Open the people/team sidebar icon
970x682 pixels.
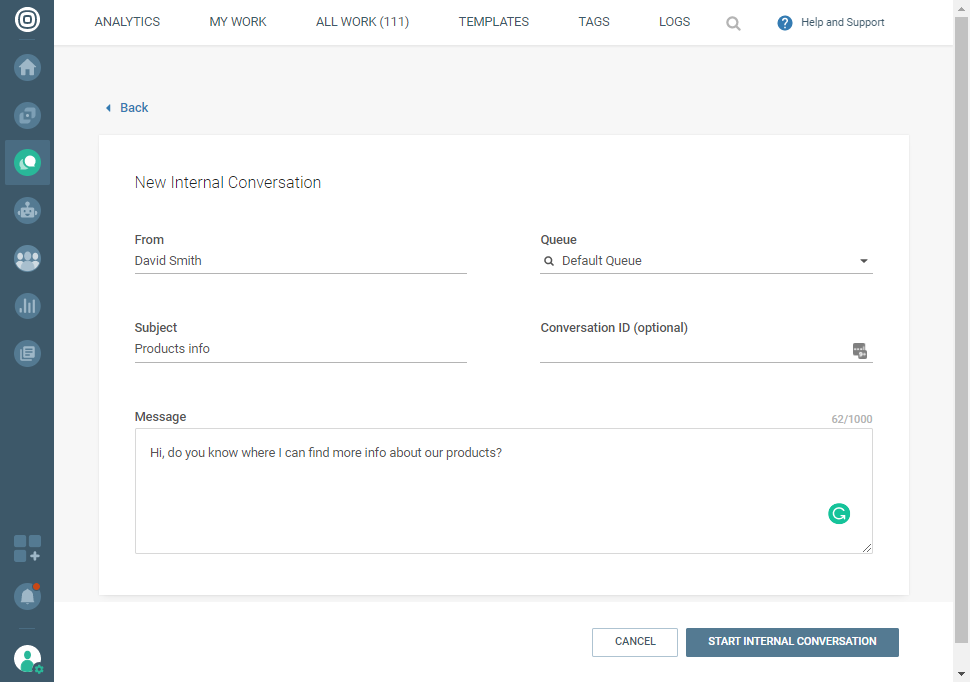pos(27,259)
